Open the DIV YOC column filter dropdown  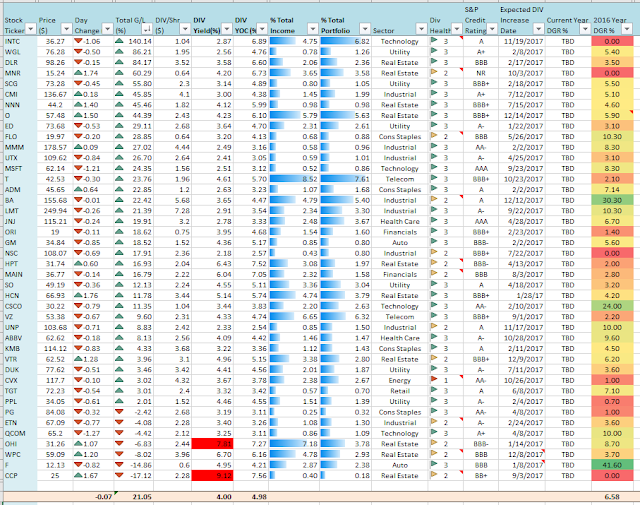262,29
